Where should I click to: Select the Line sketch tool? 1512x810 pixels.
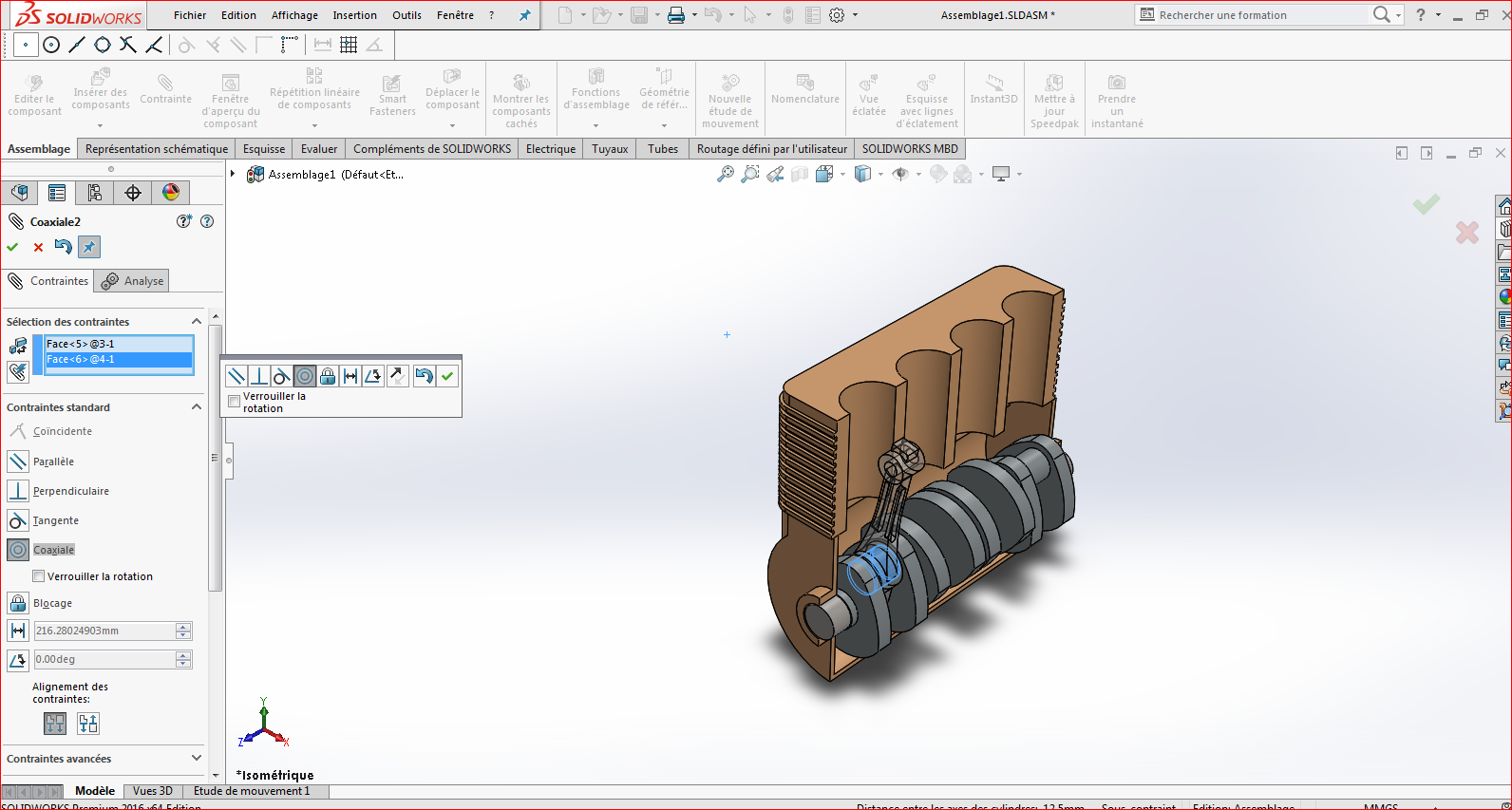click(x=77, y=45)
